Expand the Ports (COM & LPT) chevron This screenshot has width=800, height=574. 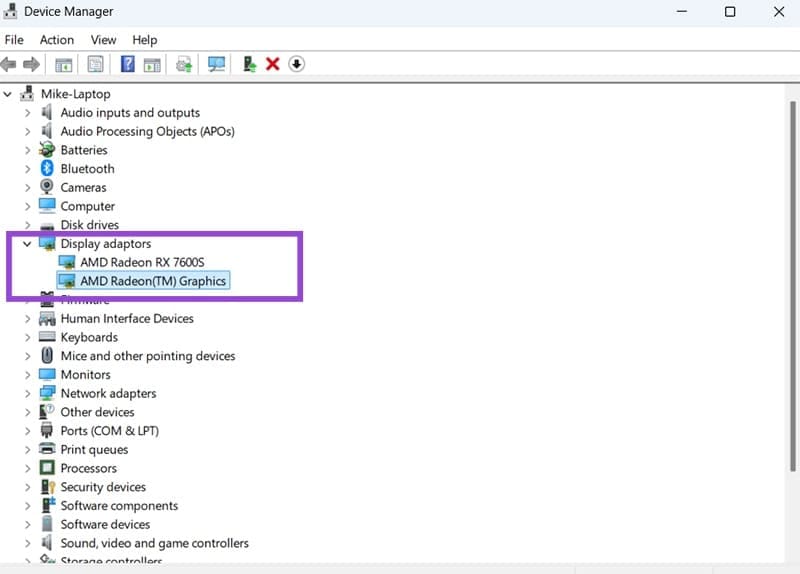[x=28, y=431]
